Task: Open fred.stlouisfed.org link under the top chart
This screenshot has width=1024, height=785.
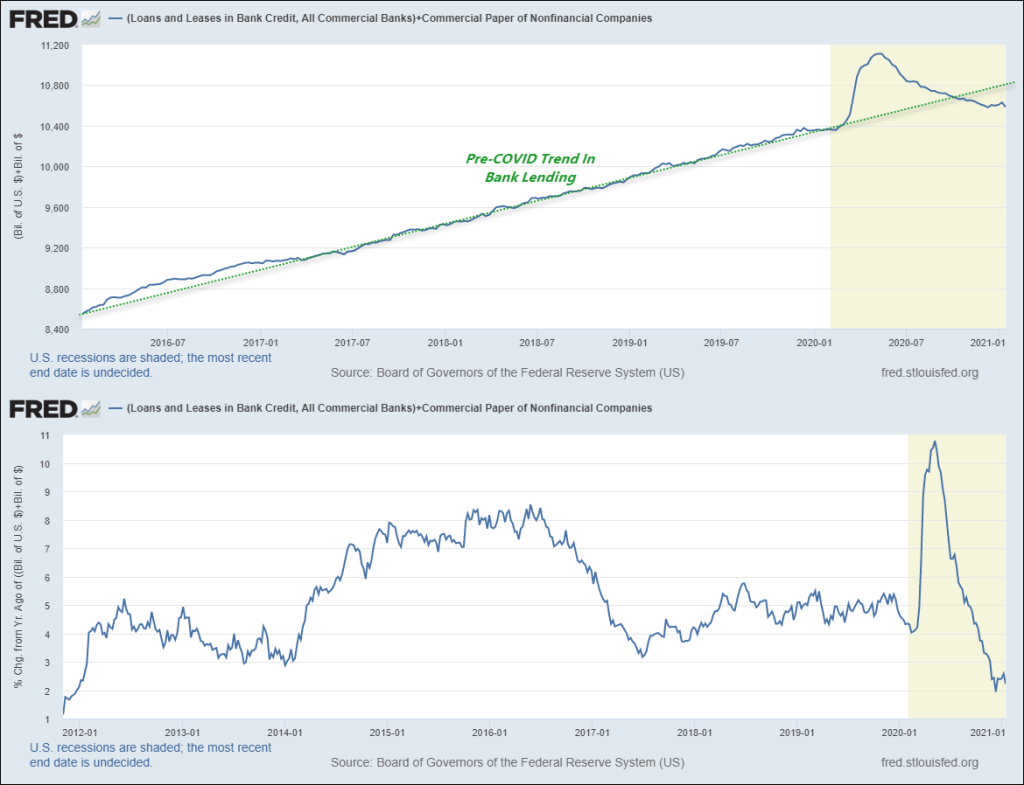Action: (925, 372)
